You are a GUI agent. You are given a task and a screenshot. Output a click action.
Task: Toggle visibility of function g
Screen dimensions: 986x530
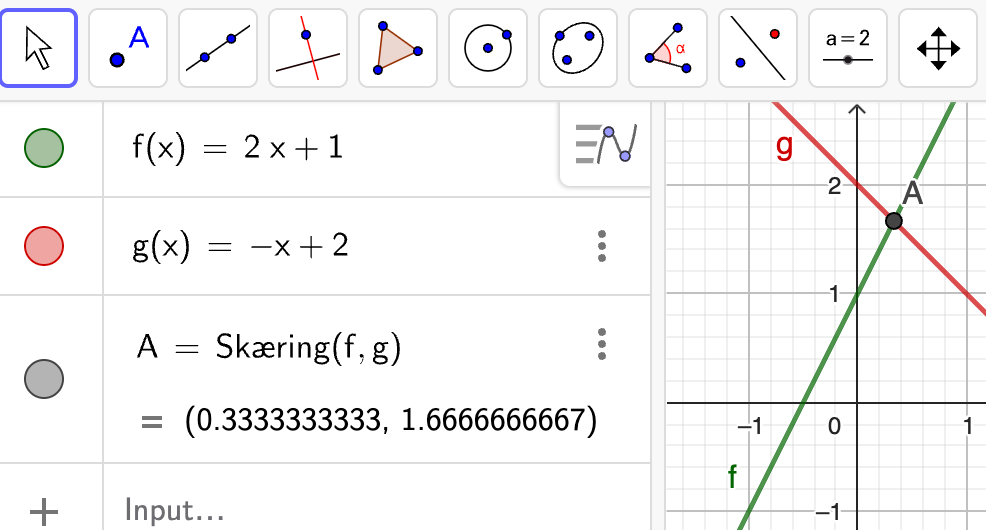(x=44, y=246)
